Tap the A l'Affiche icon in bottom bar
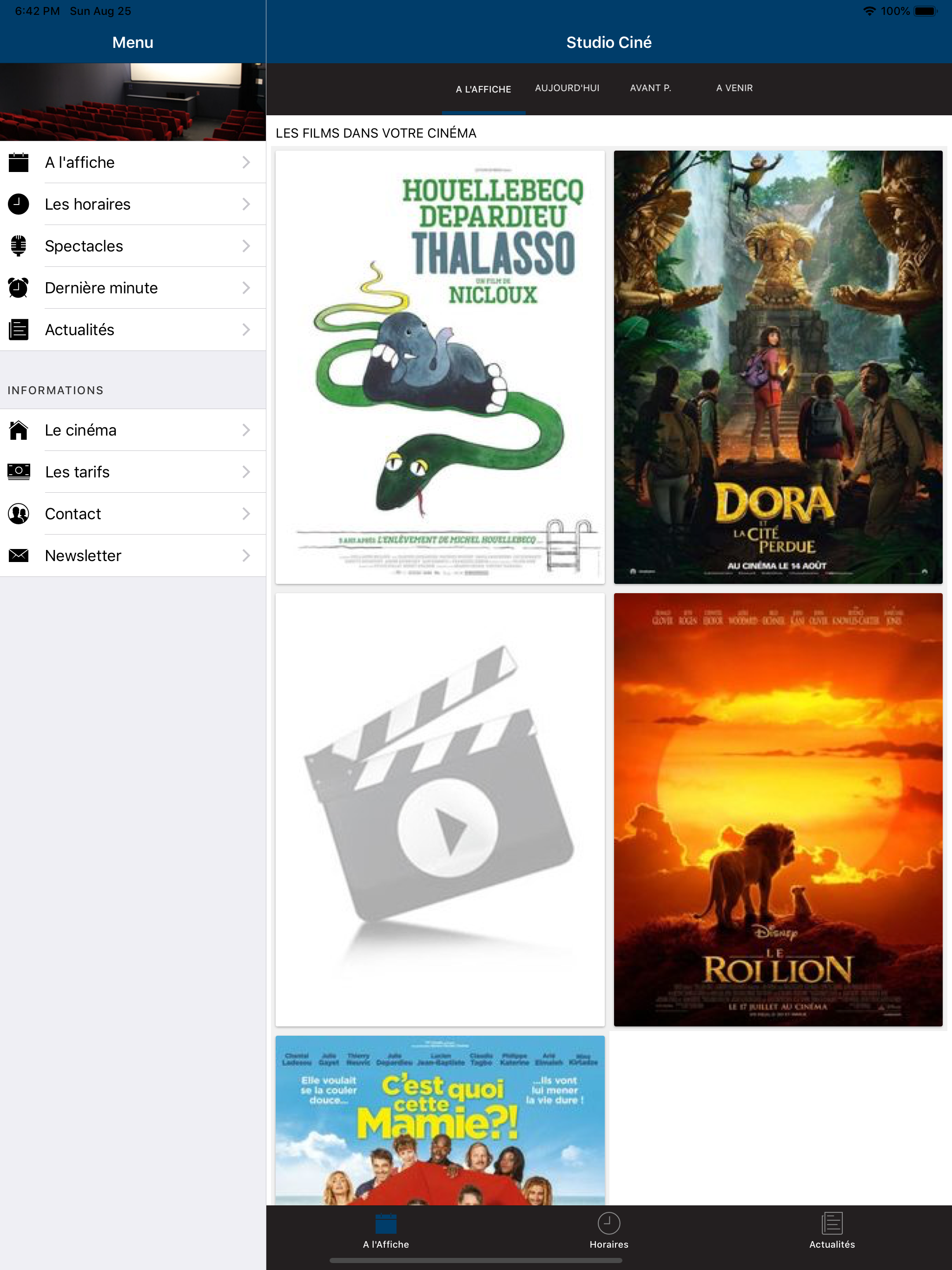This screenshot has height=1270, width=952. tap(386, 1224)
